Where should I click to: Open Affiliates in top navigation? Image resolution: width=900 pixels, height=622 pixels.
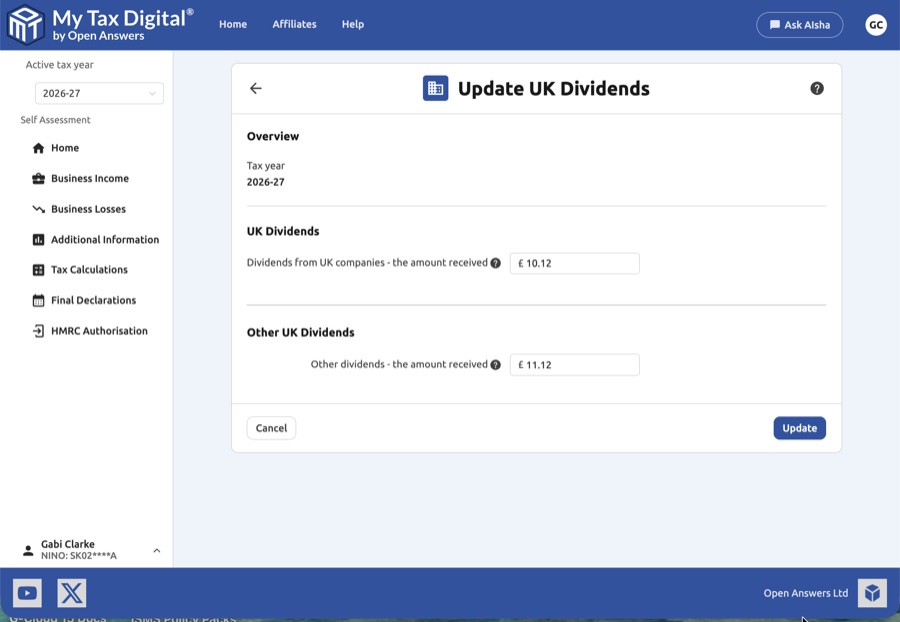294,25
